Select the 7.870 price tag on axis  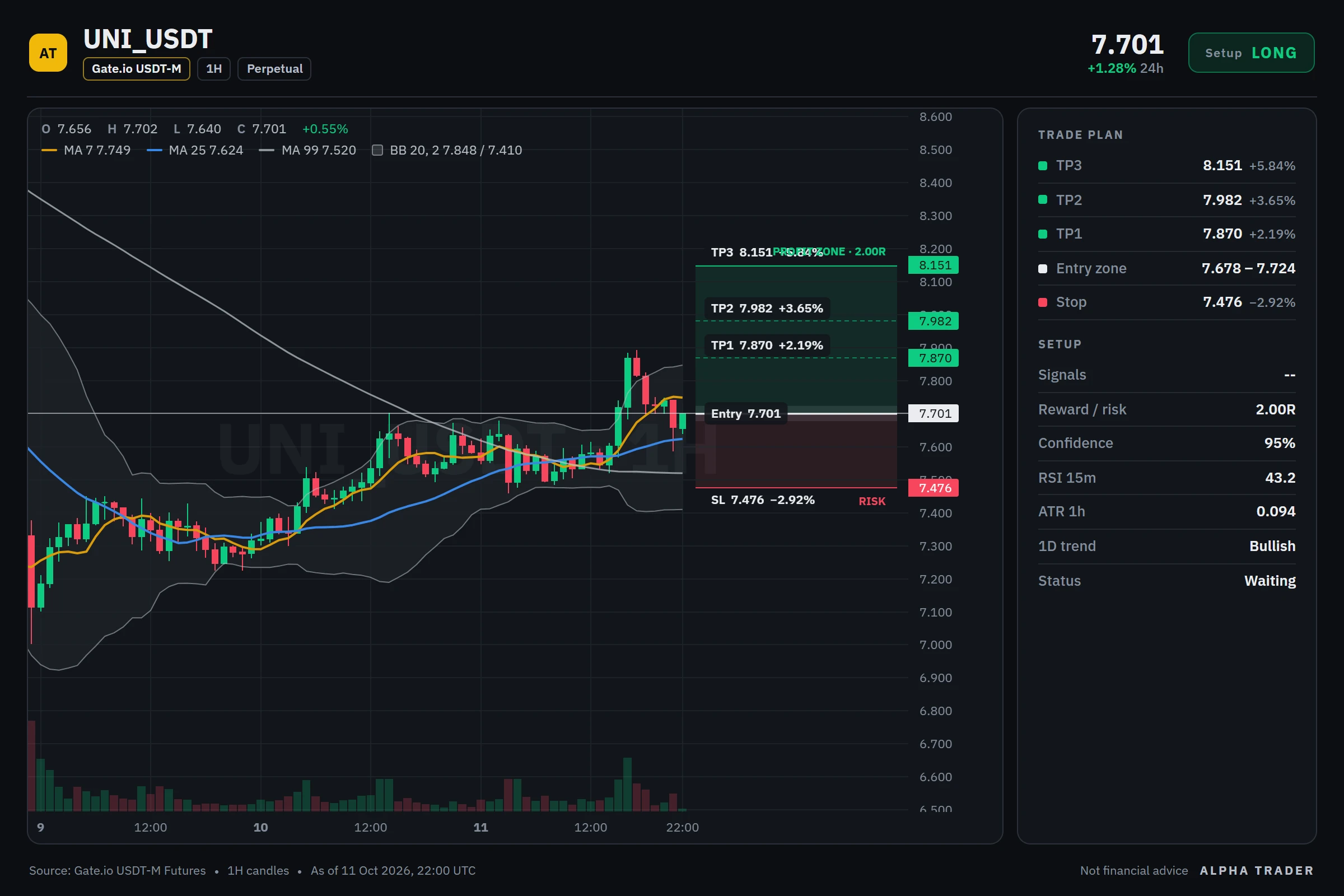[933, 358]
